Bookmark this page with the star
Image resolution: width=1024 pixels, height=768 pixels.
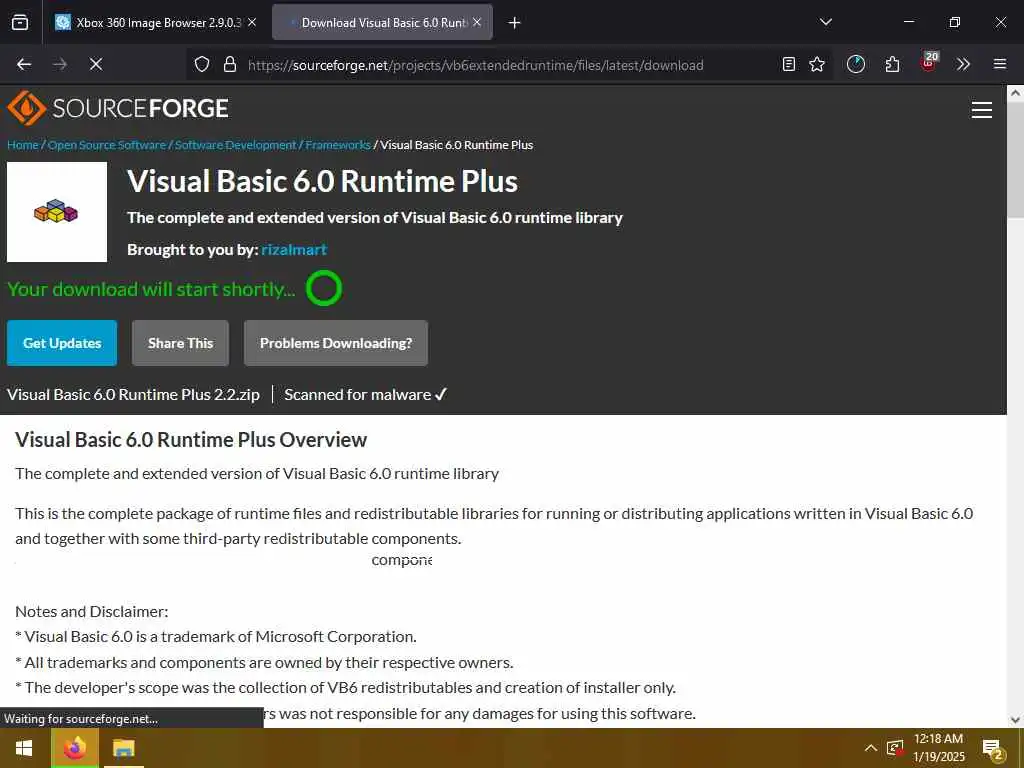click(x=817, y=64)
